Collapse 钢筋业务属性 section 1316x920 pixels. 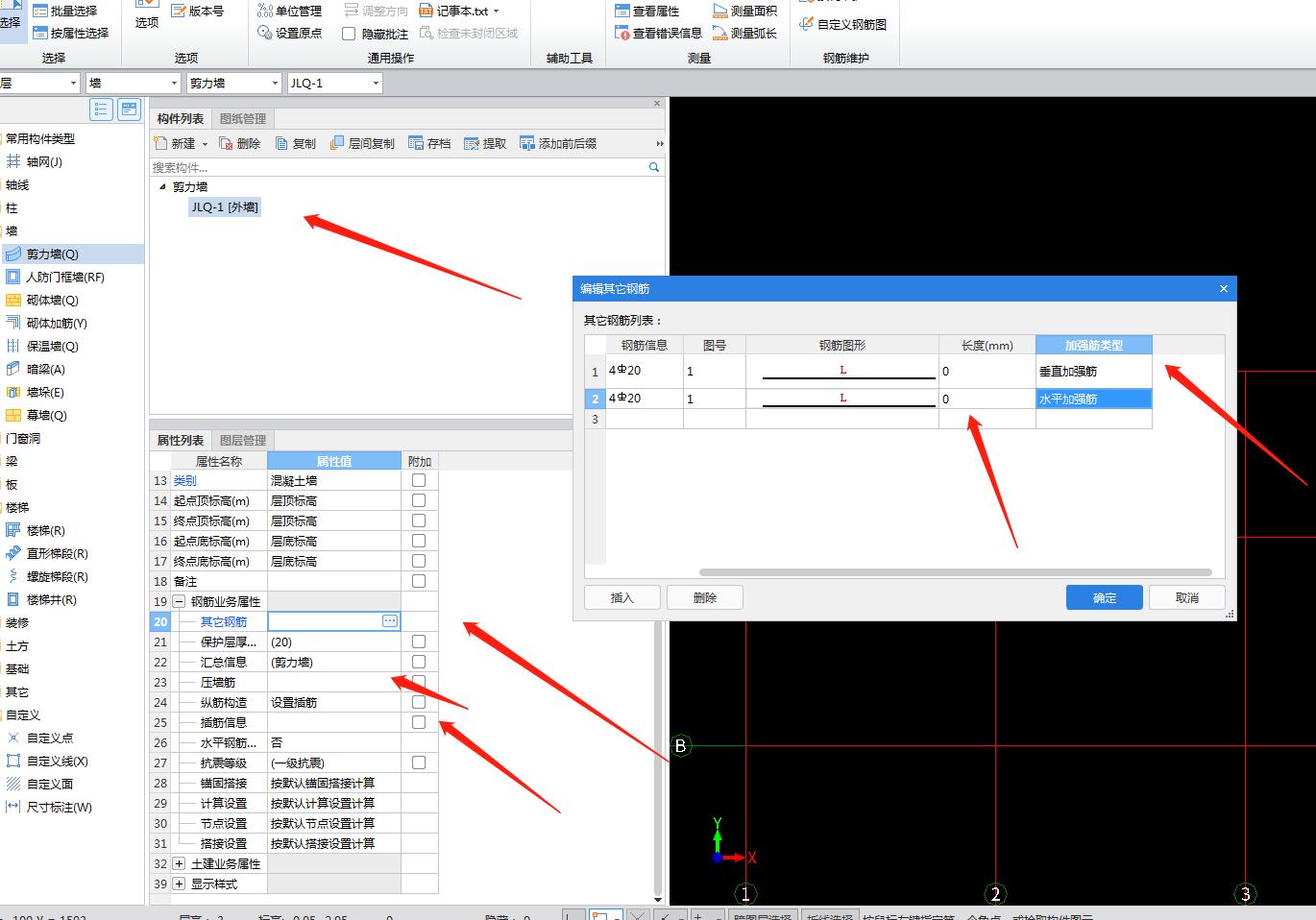click(179, 601)
